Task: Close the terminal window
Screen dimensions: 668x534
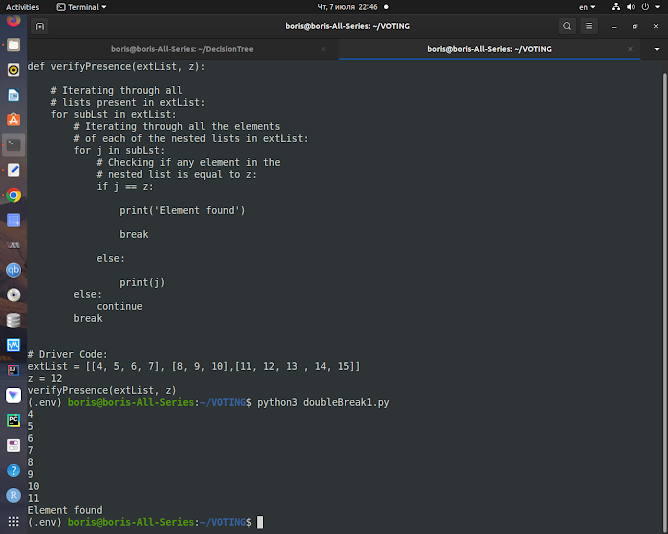Action: [x=656, y=26]
